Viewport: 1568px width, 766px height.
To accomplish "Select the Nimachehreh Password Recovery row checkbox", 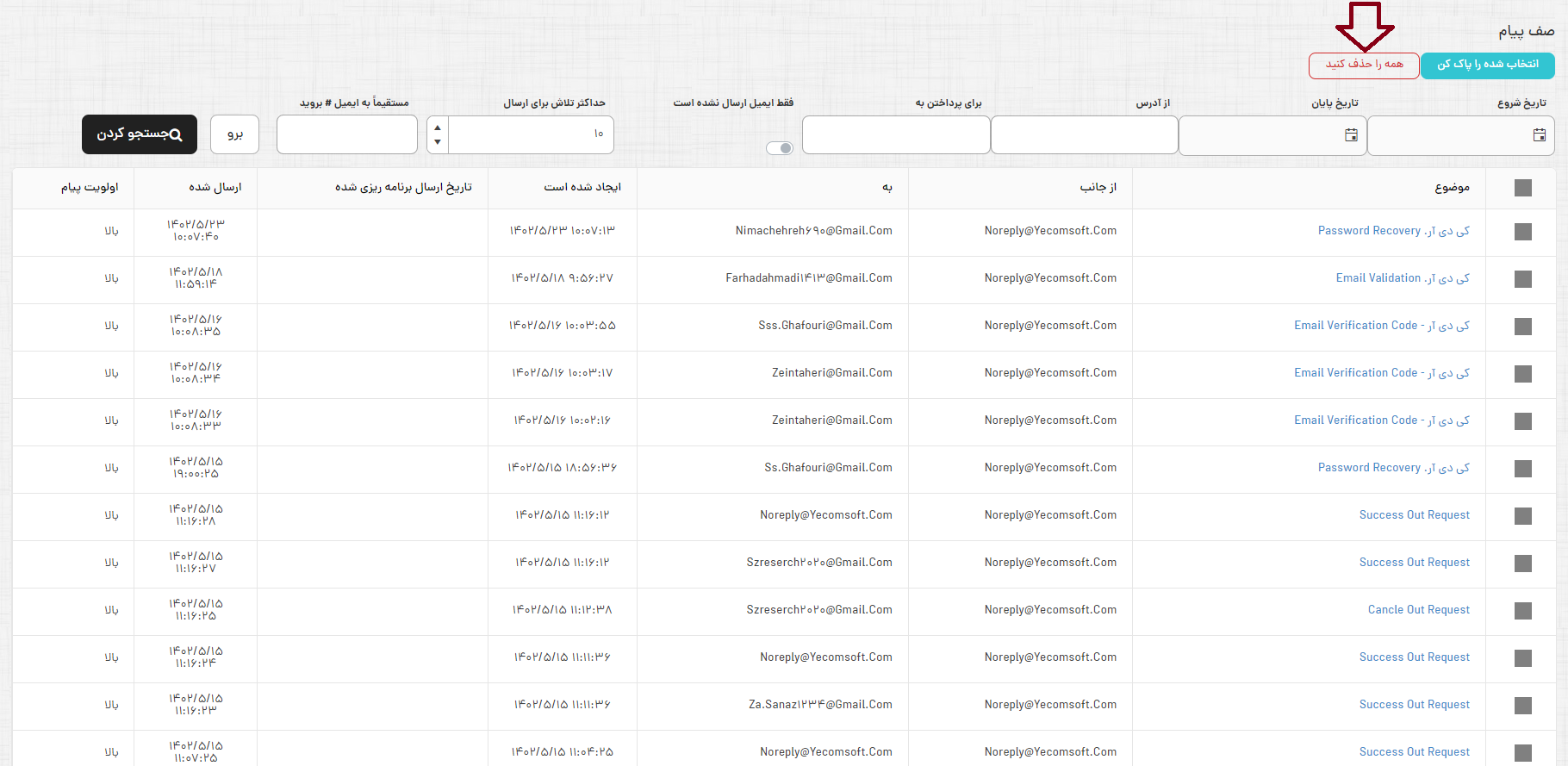I will point(1522,232).
